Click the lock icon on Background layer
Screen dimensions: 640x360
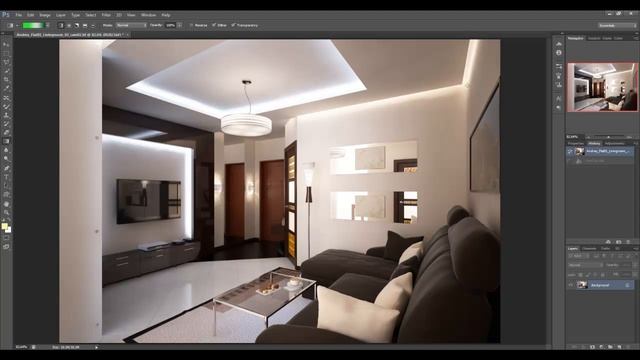pos(627,285)
